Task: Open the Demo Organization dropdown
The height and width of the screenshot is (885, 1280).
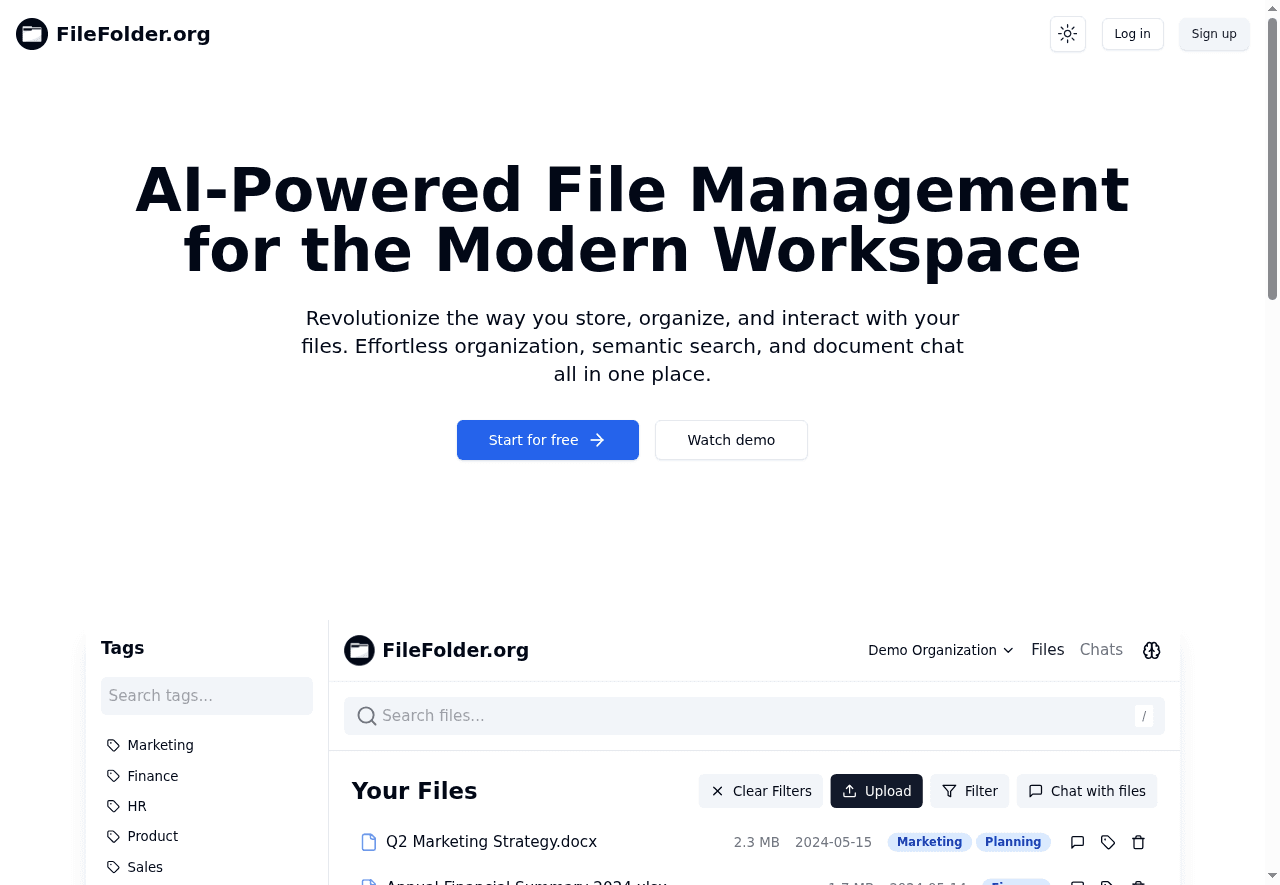Action: (940, 650)
